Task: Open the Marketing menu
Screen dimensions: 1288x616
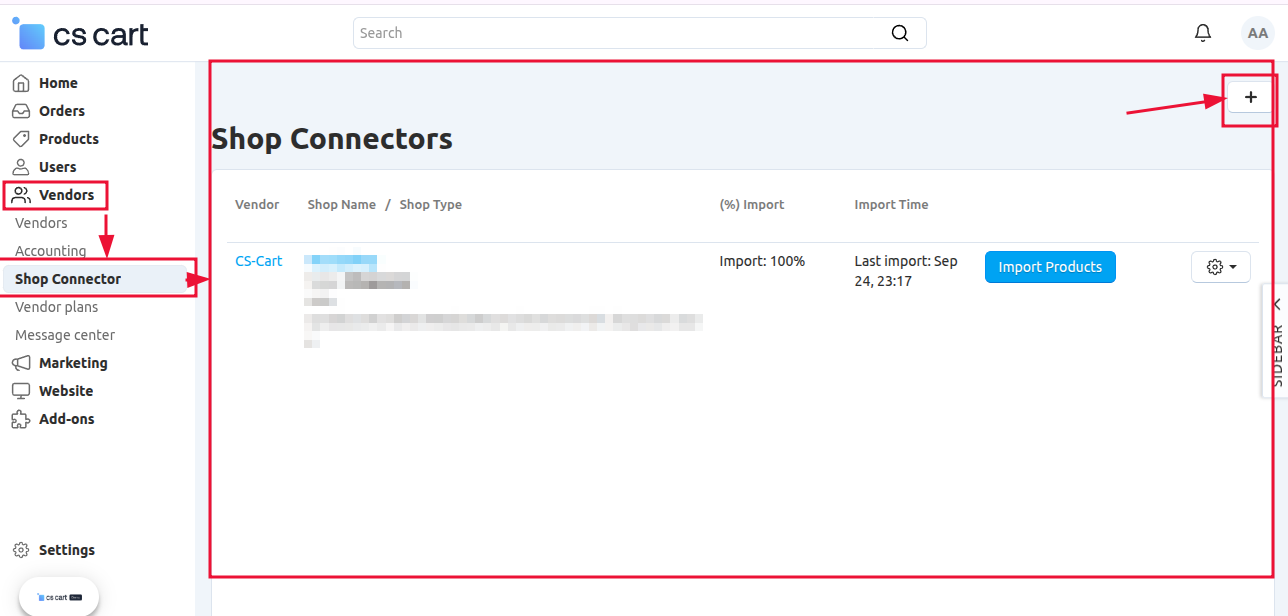Action: point(73,363)
